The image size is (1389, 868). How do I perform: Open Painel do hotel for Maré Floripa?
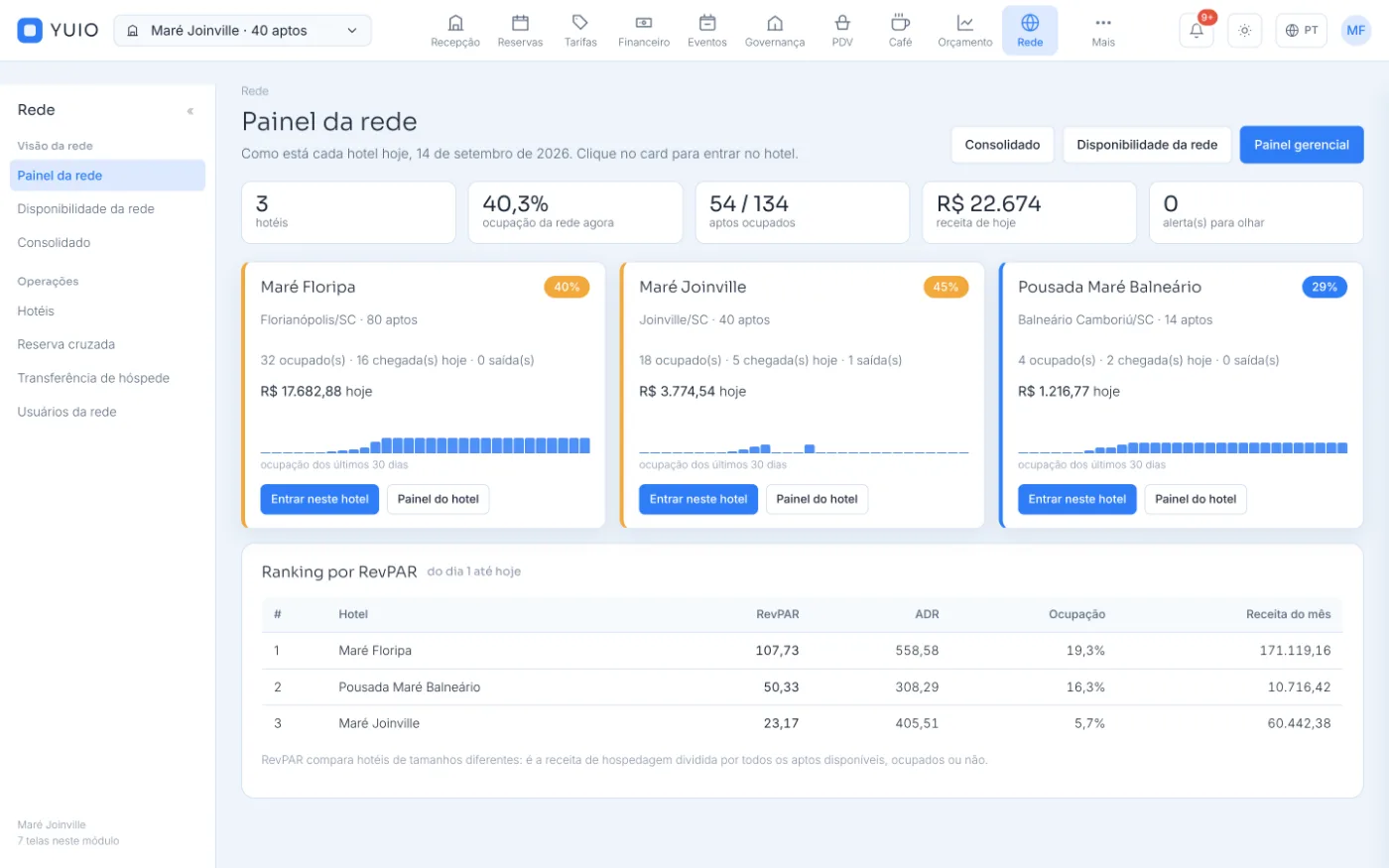[439, 499]
